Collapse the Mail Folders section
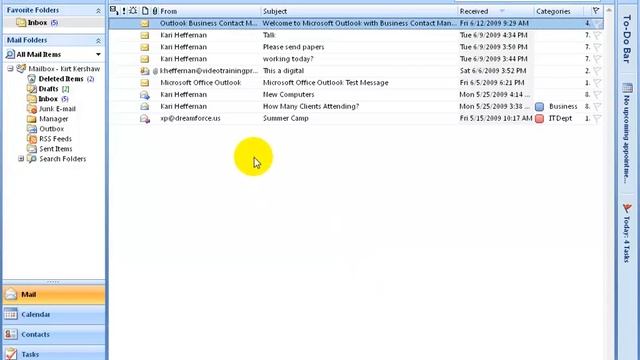 click(98, 40)
